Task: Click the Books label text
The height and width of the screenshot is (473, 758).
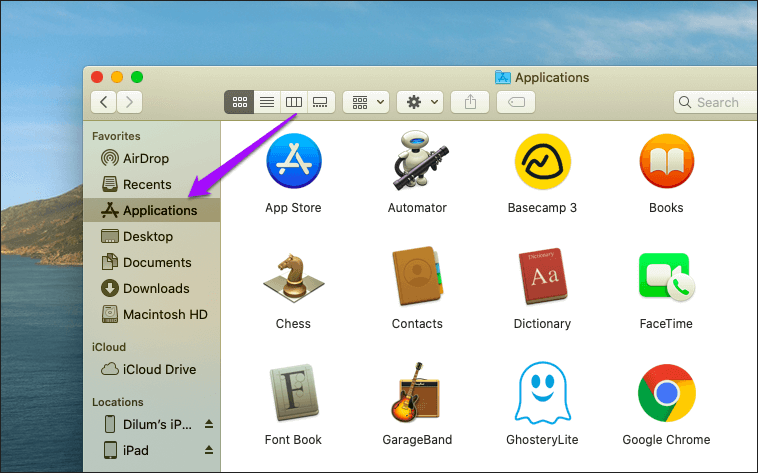Action: click(666, 208)
